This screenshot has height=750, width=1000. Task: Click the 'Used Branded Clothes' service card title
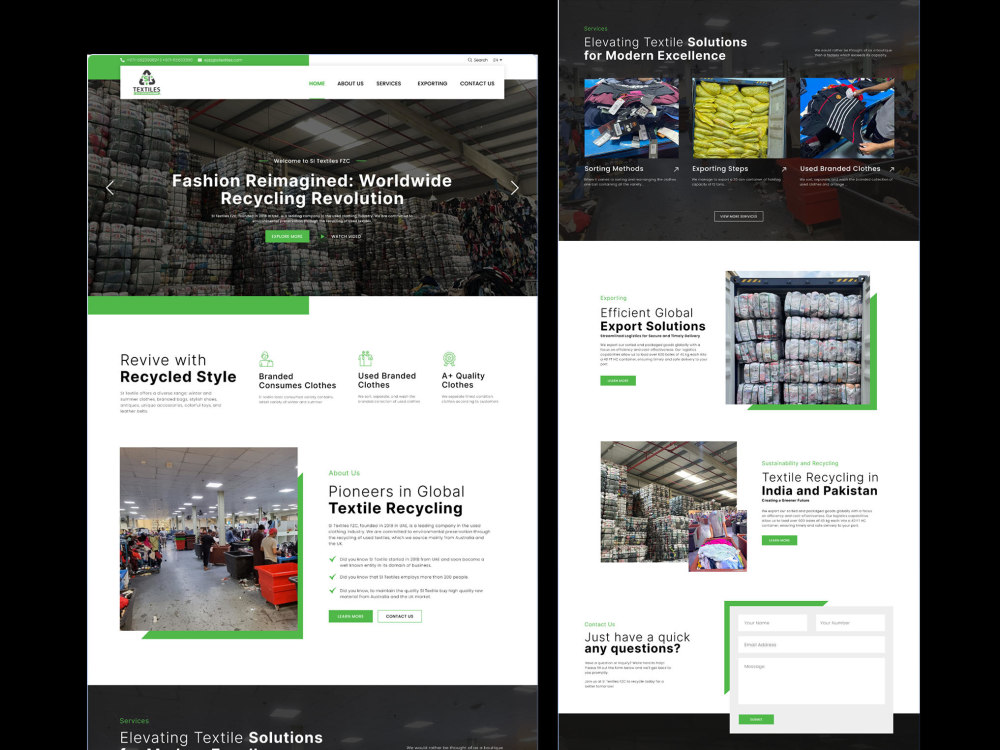840,169
